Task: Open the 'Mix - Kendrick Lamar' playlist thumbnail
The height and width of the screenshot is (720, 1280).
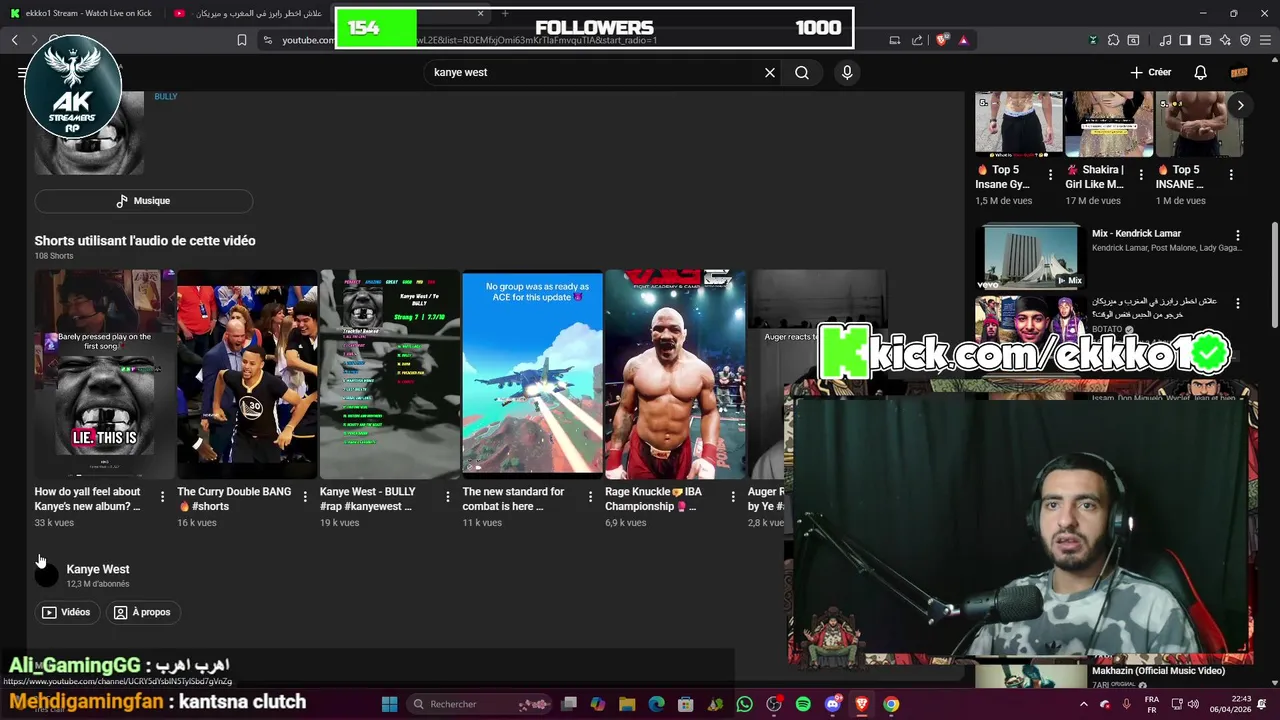Action: tap(1030, 256)
